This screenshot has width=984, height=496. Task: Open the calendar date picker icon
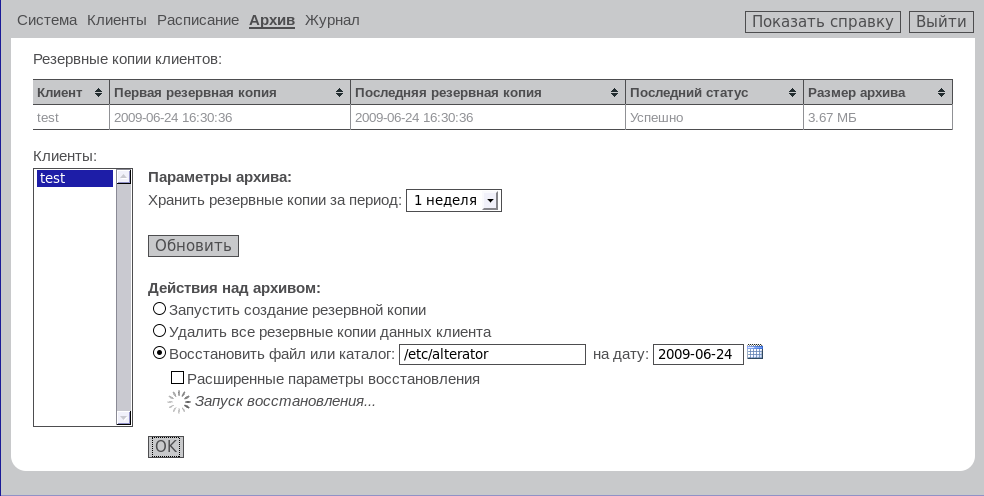pyautogui.click(x=755, y=352)
